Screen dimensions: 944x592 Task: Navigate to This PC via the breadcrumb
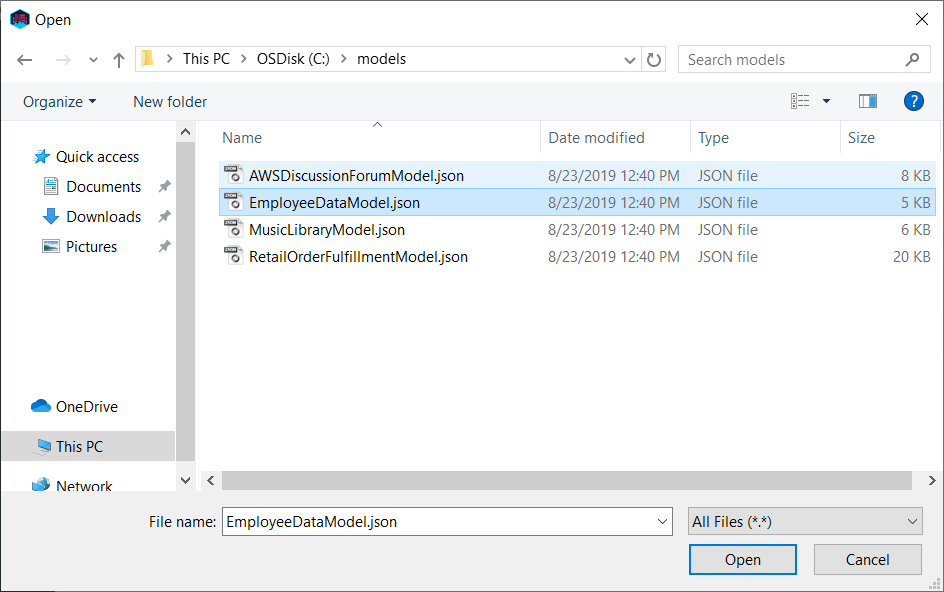click(206, 59)
